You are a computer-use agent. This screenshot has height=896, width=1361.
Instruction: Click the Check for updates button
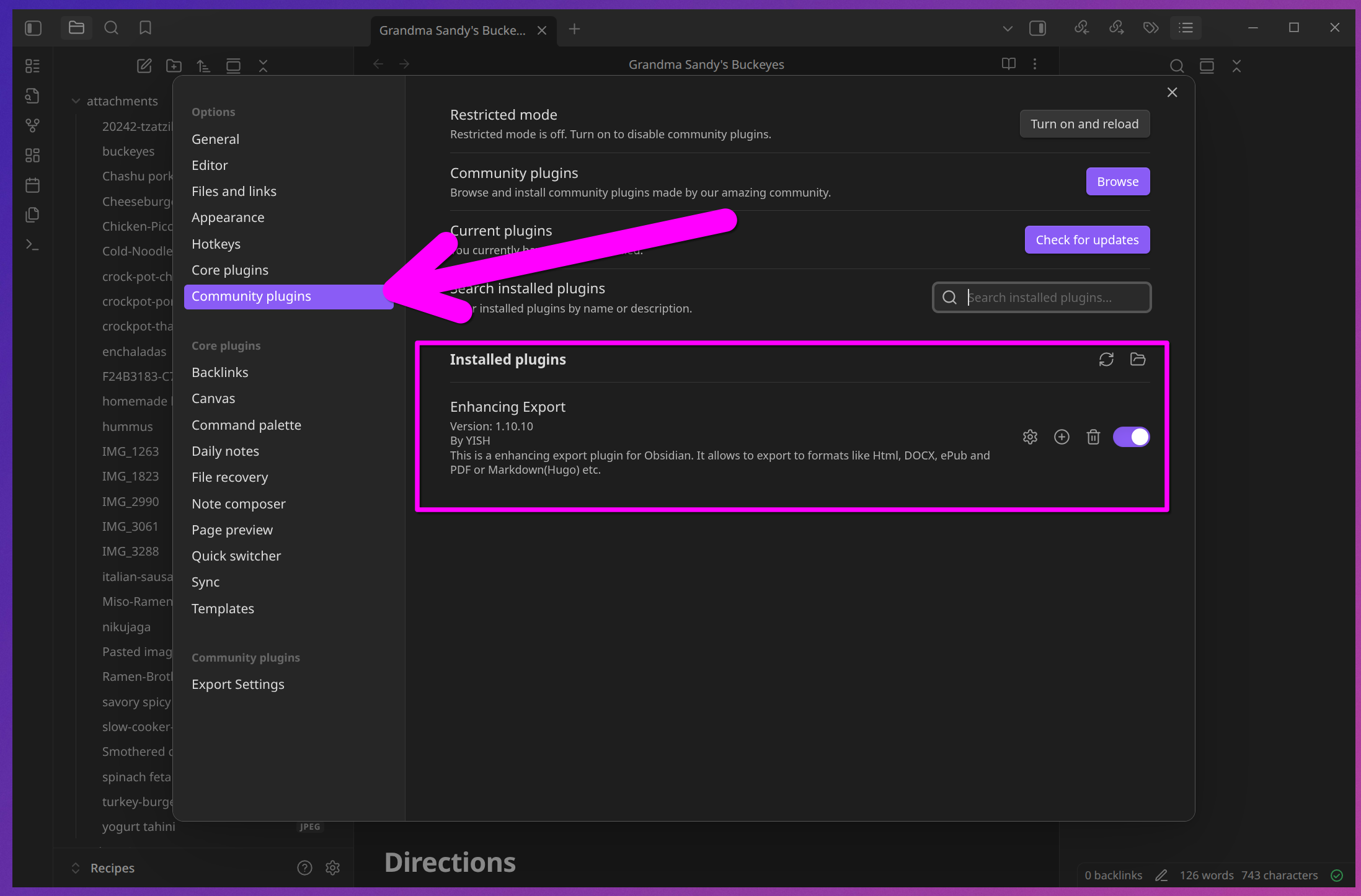pyautogui.click(x=1086, y=240)
